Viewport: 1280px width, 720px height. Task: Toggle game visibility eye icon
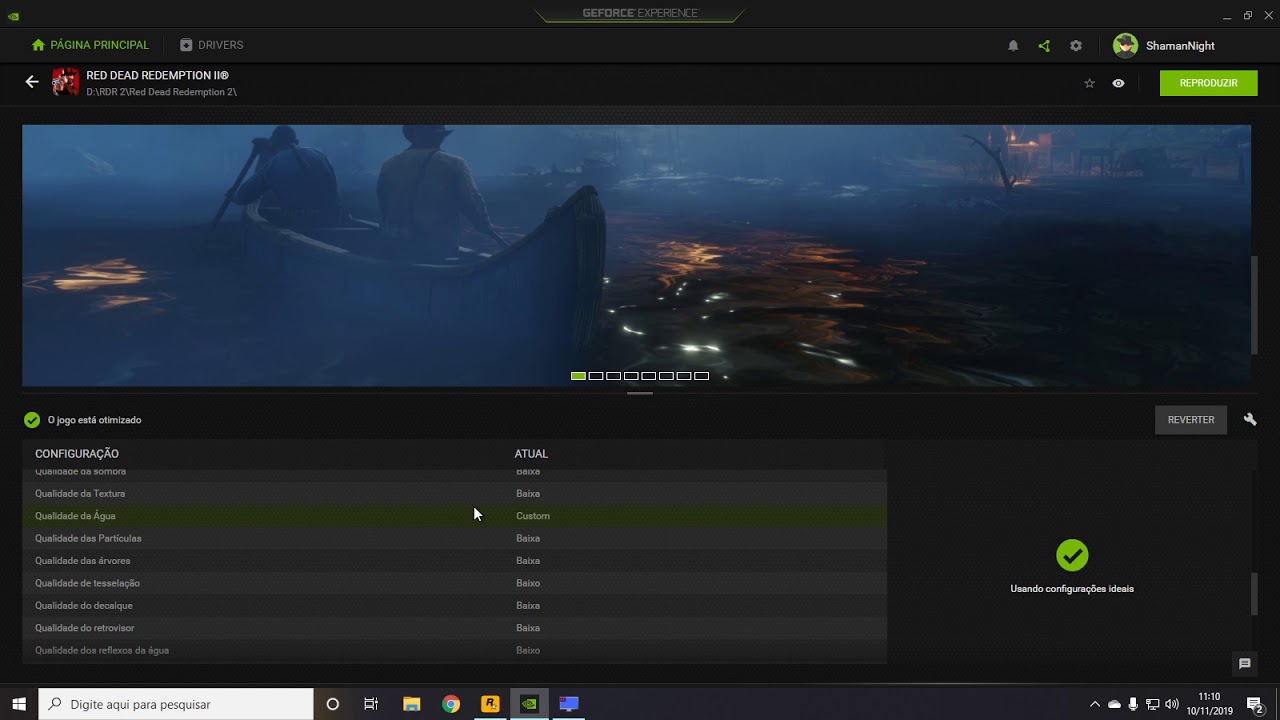pos(1118,83)
